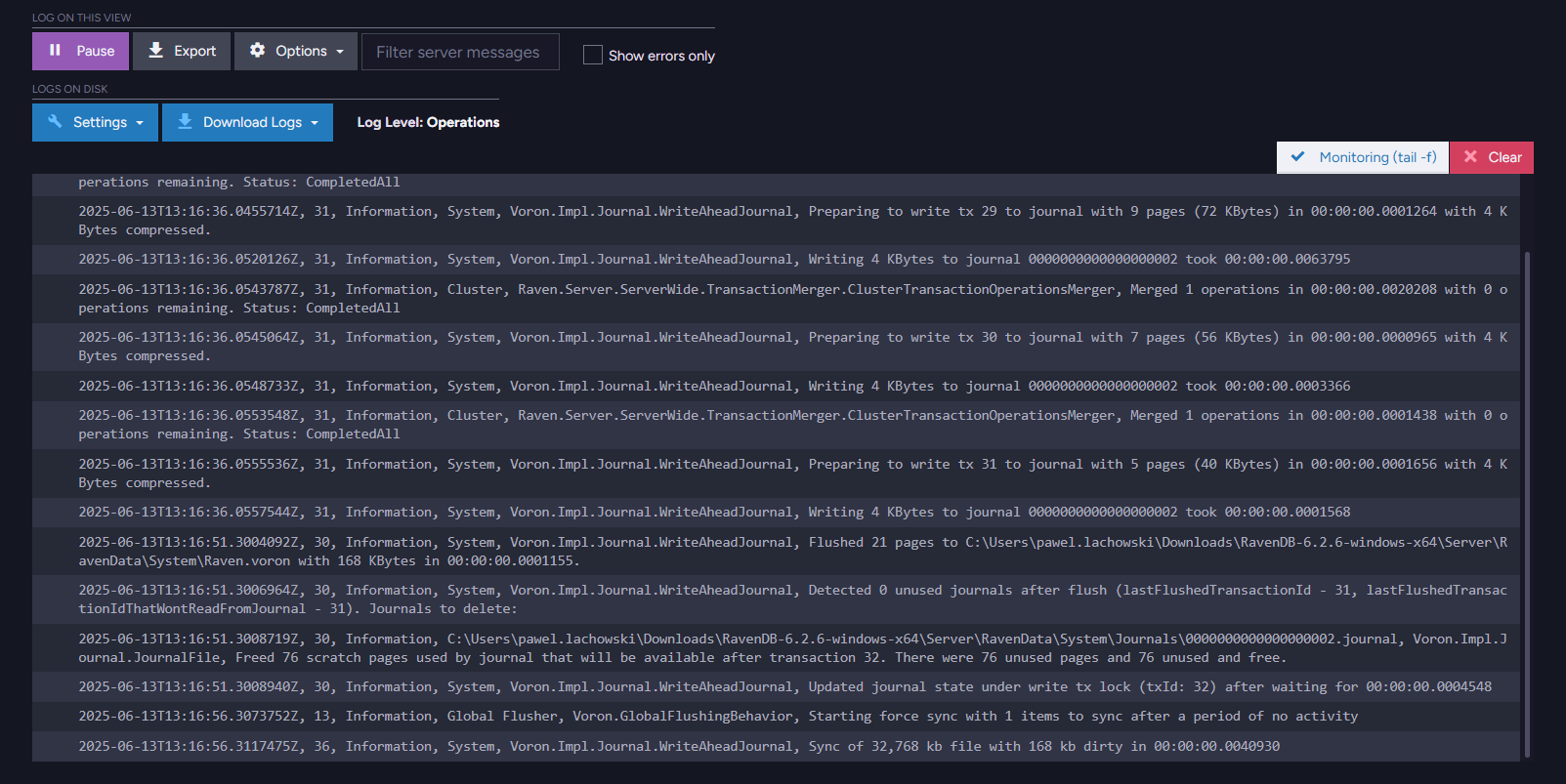Click the Settings wrench icon
This screenshot has height=784, width=1566.
55,121
